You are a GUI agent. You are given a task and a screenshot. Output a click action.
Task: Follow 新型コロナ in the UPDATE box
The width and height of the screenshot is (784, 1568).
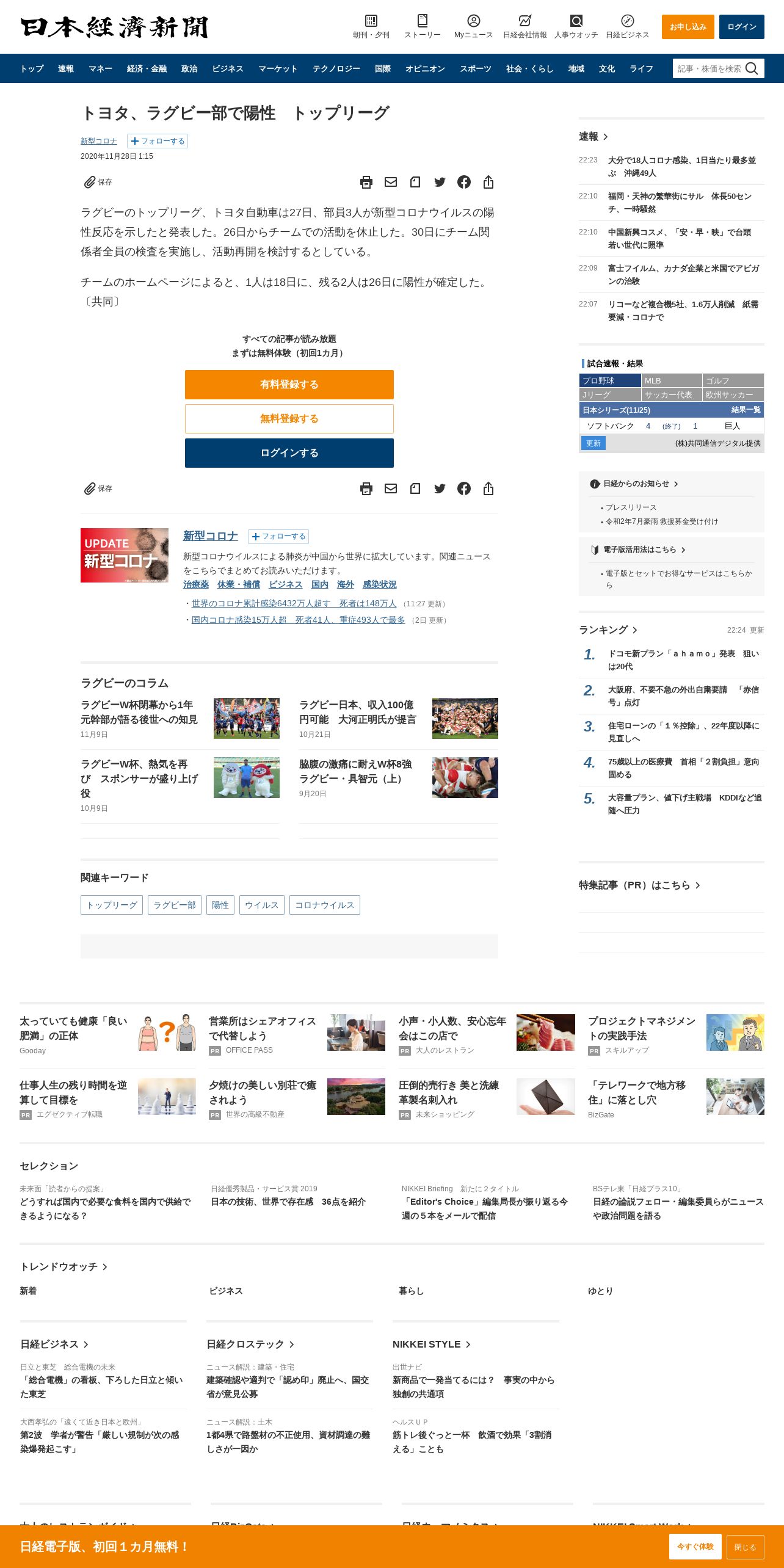(278, 537)
